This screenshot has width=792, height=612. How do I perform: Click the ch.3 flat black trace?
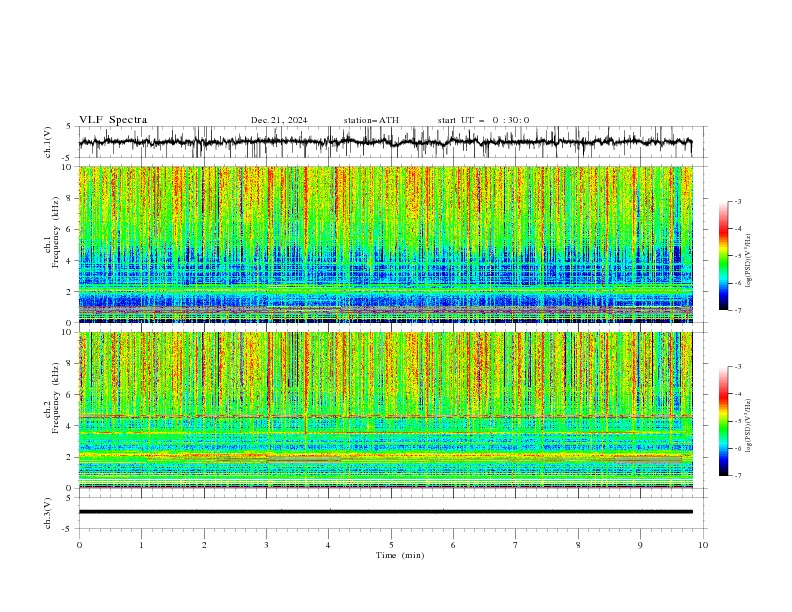pos(385,512)
